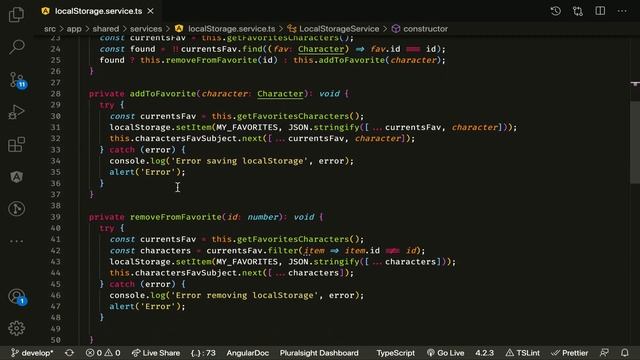Click the app breadcrumb

74,29
